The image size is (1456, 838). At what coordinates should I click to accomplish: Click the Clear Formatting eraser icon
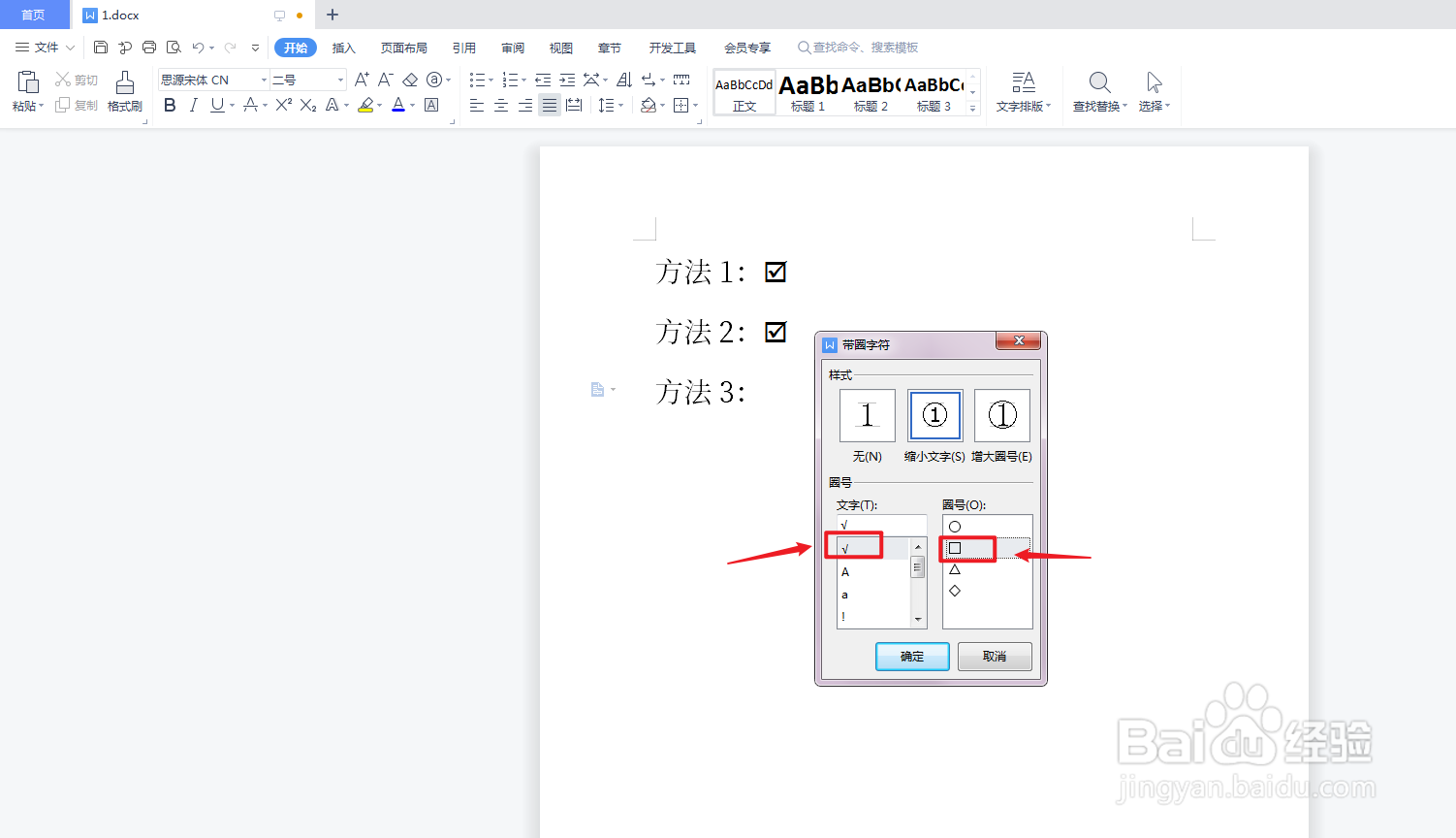[x=410, y=80]
